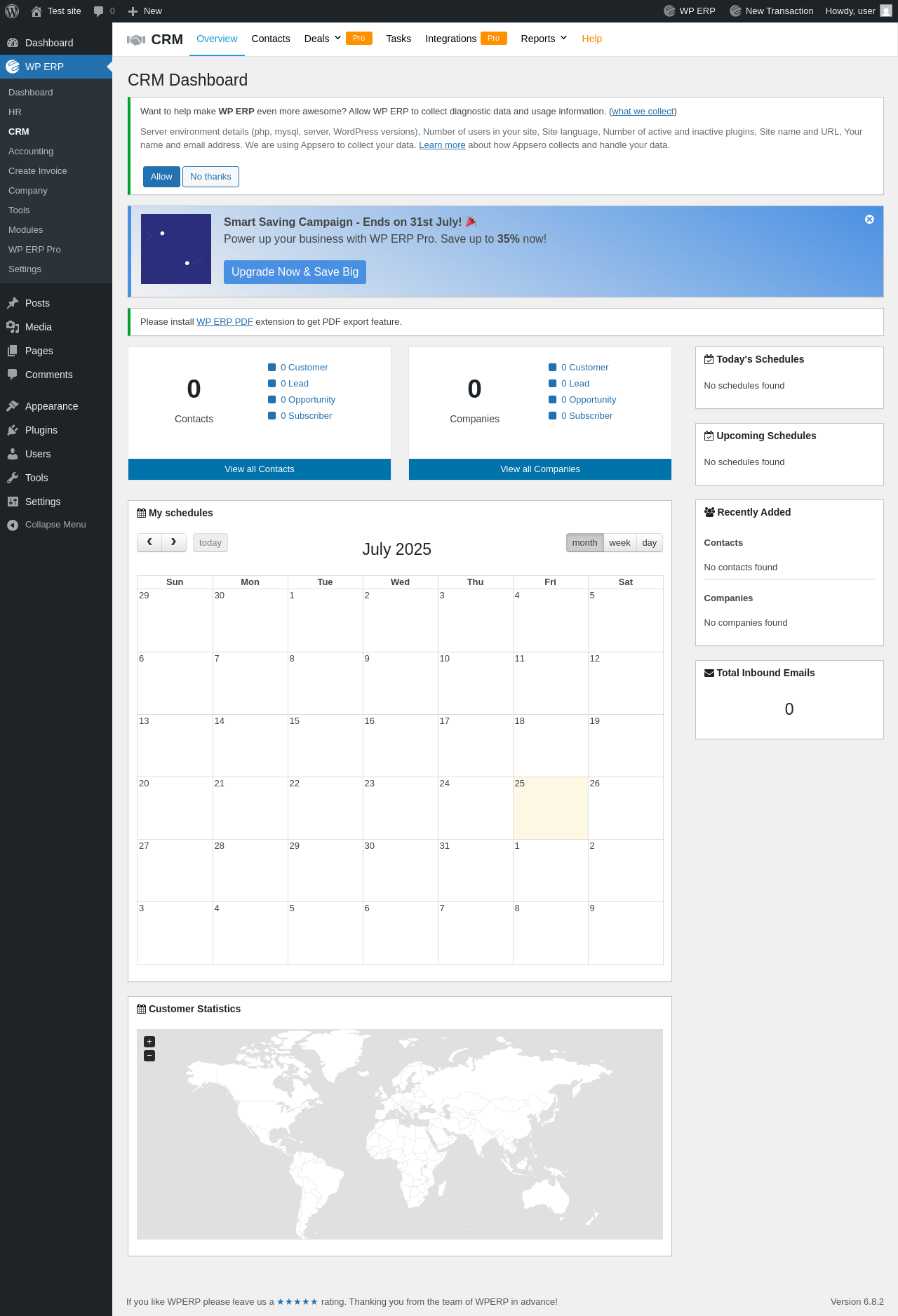
Task: Open Plugins plug icon in sidebar
Action: pyautogui.click(x=13, y=430)
